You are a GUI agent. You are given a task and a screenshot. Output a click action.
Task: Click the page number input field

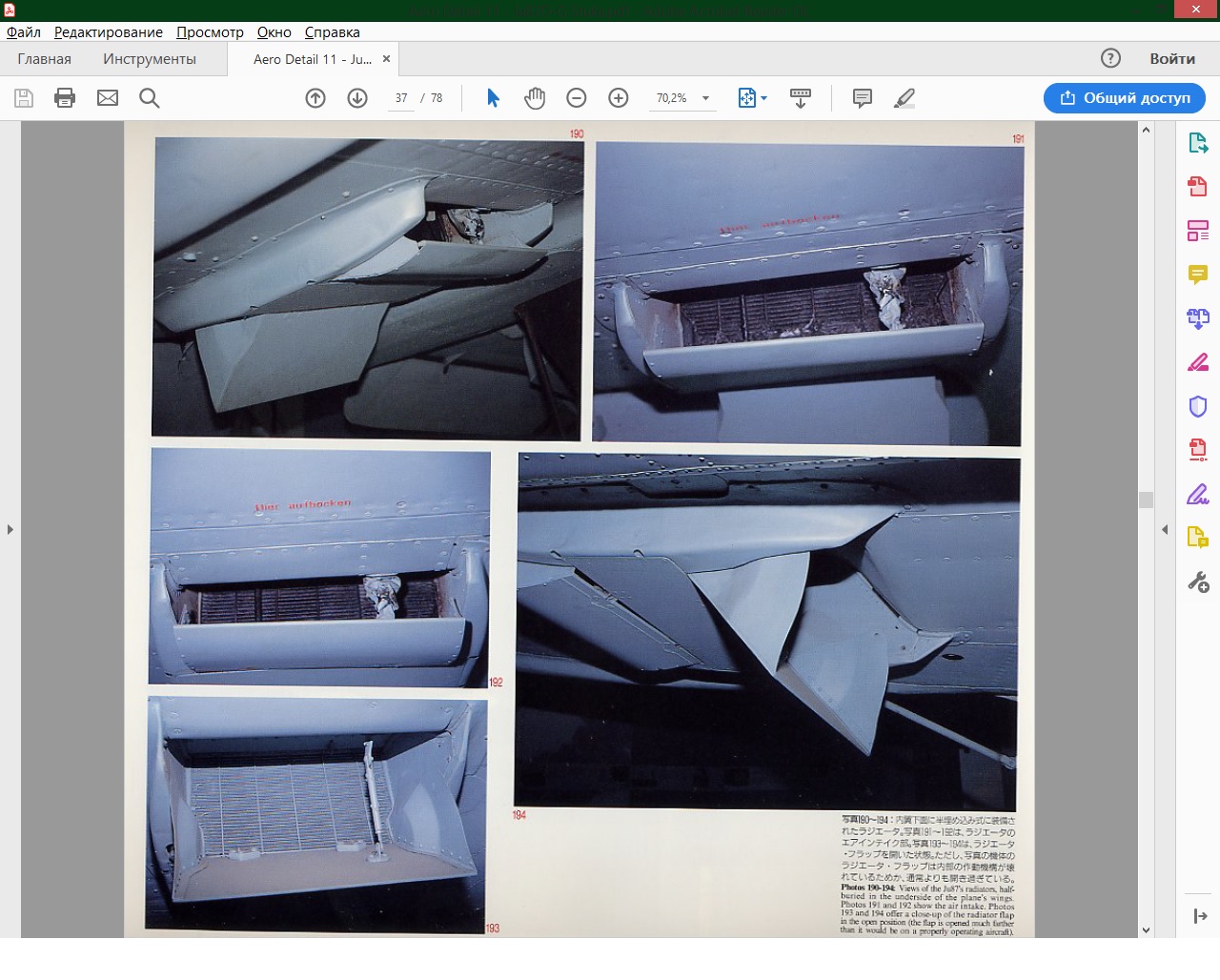401,98
